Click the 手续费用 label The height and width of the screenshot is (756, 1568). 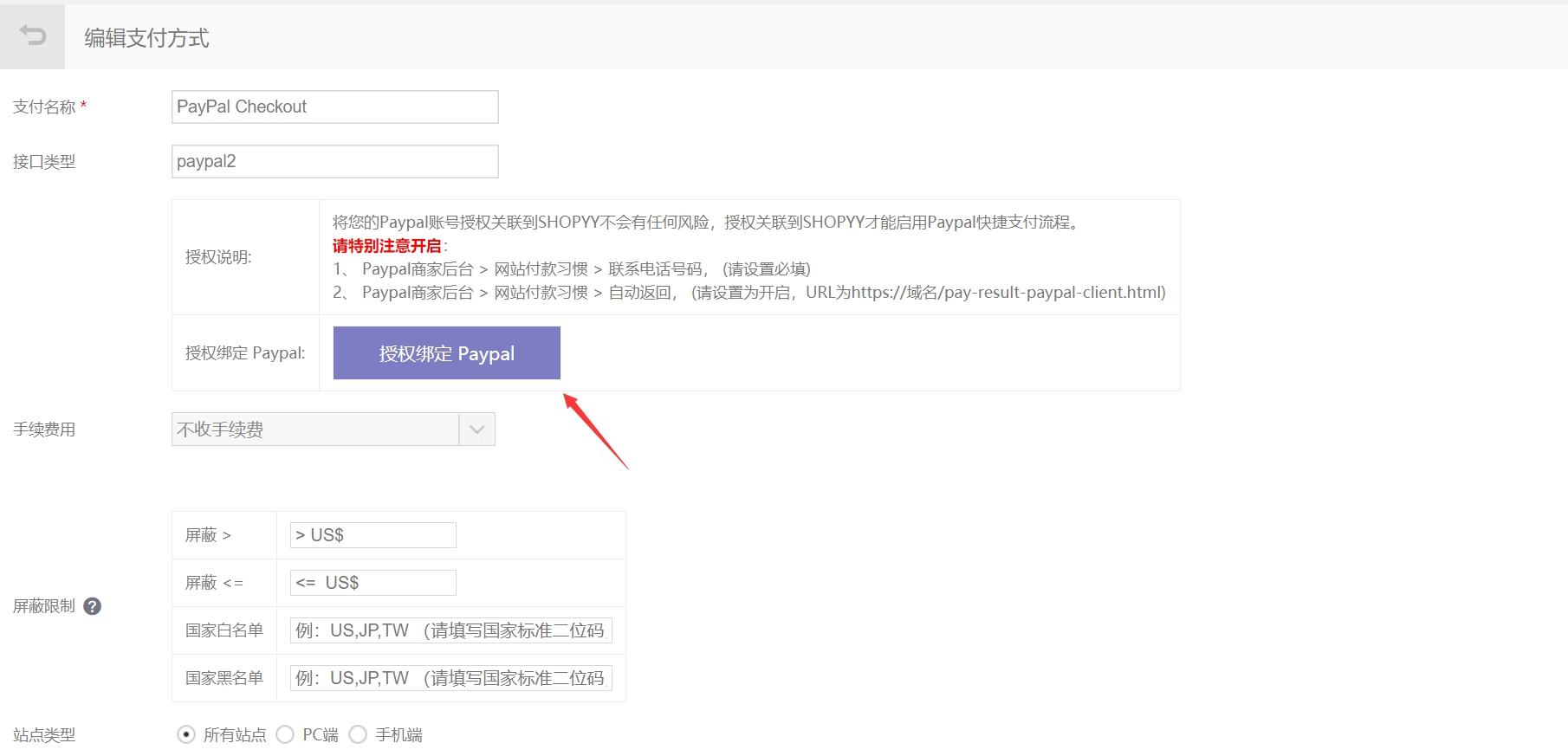[x=44, y=430]
